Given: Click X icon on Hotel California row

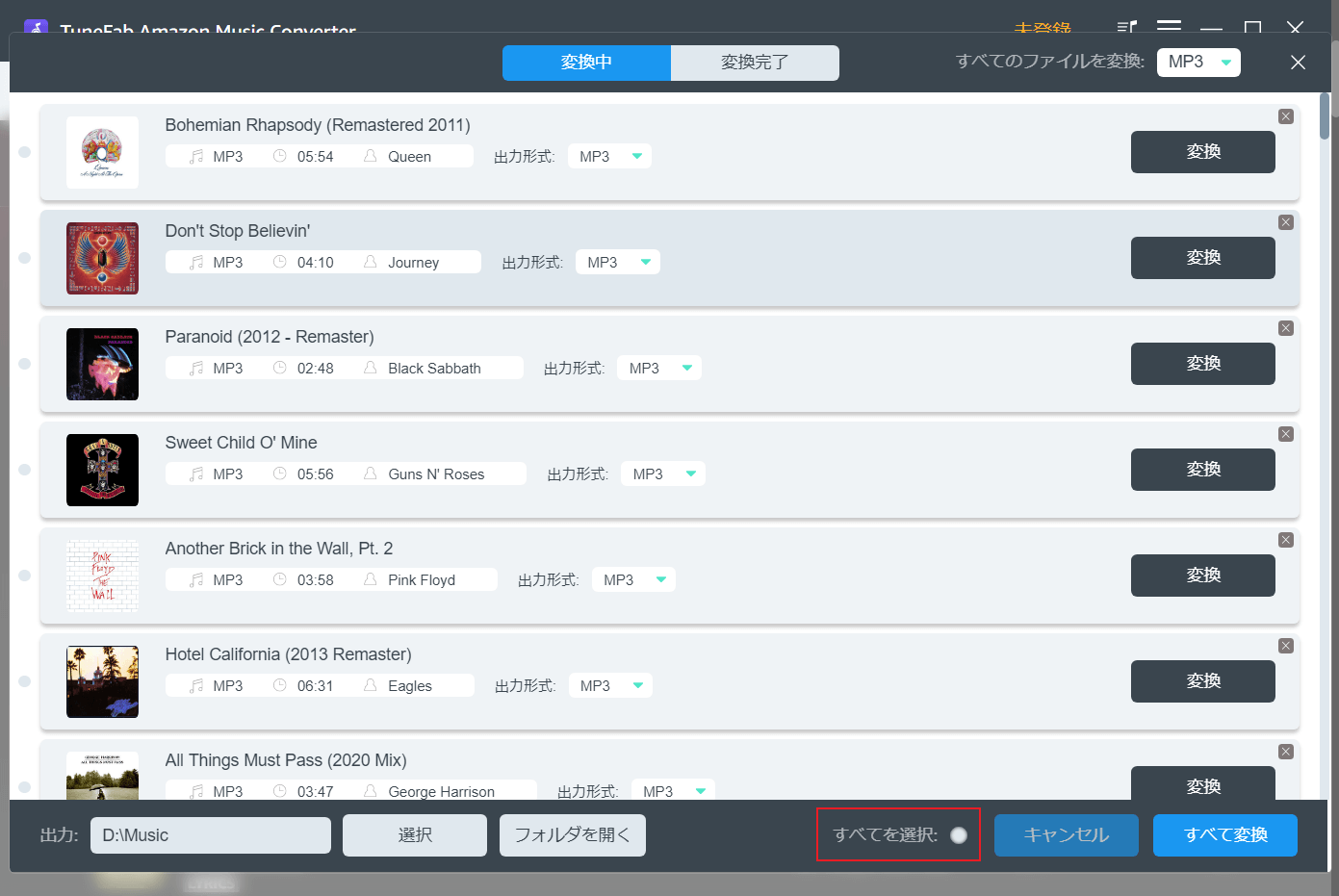Looking at the screenshot, I should [x=1285, y=646].
